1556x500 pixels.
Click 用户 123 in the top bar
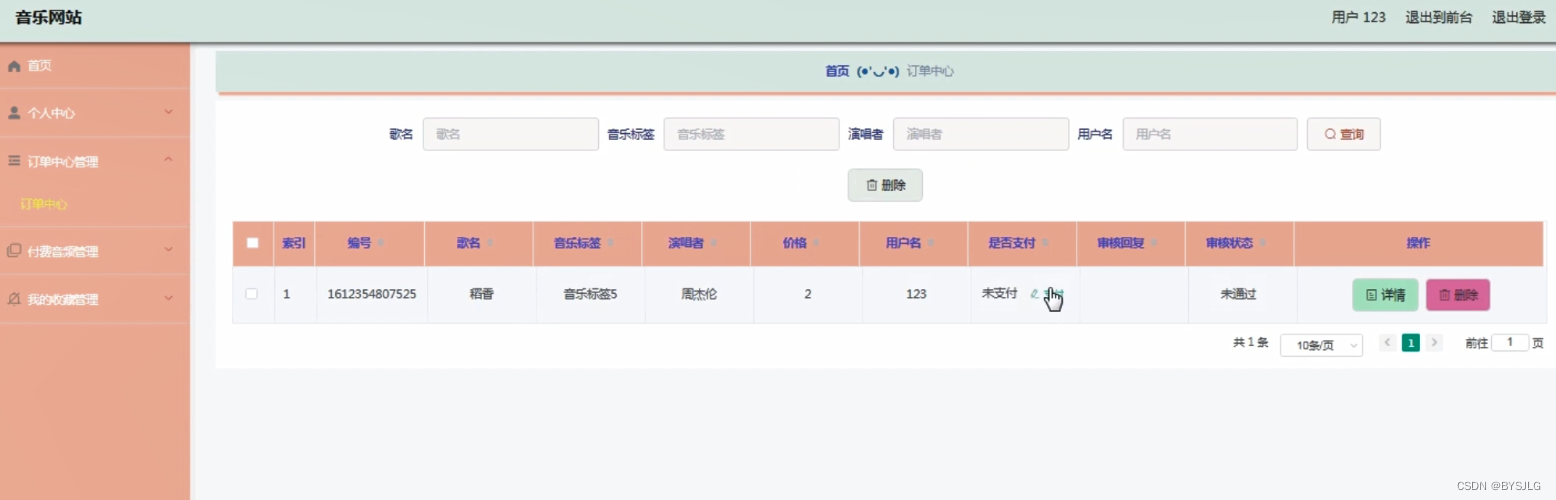click(1359, 17)
